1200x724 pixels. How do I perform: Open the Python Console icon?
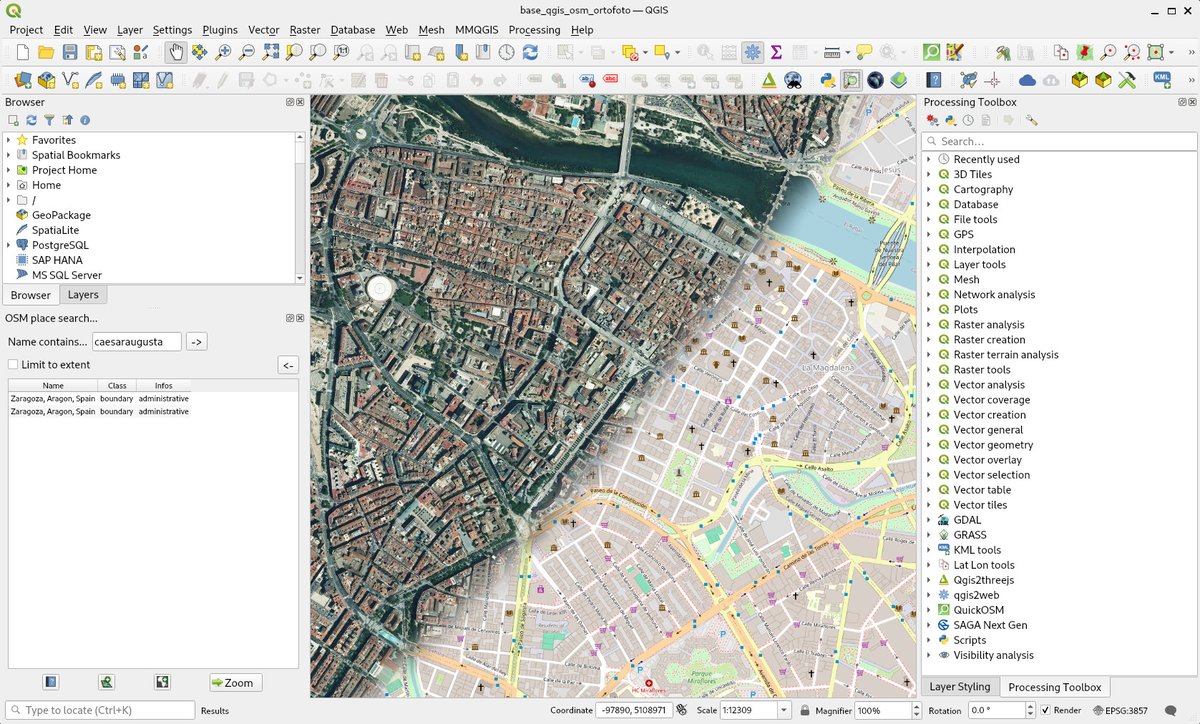[828, 80]
